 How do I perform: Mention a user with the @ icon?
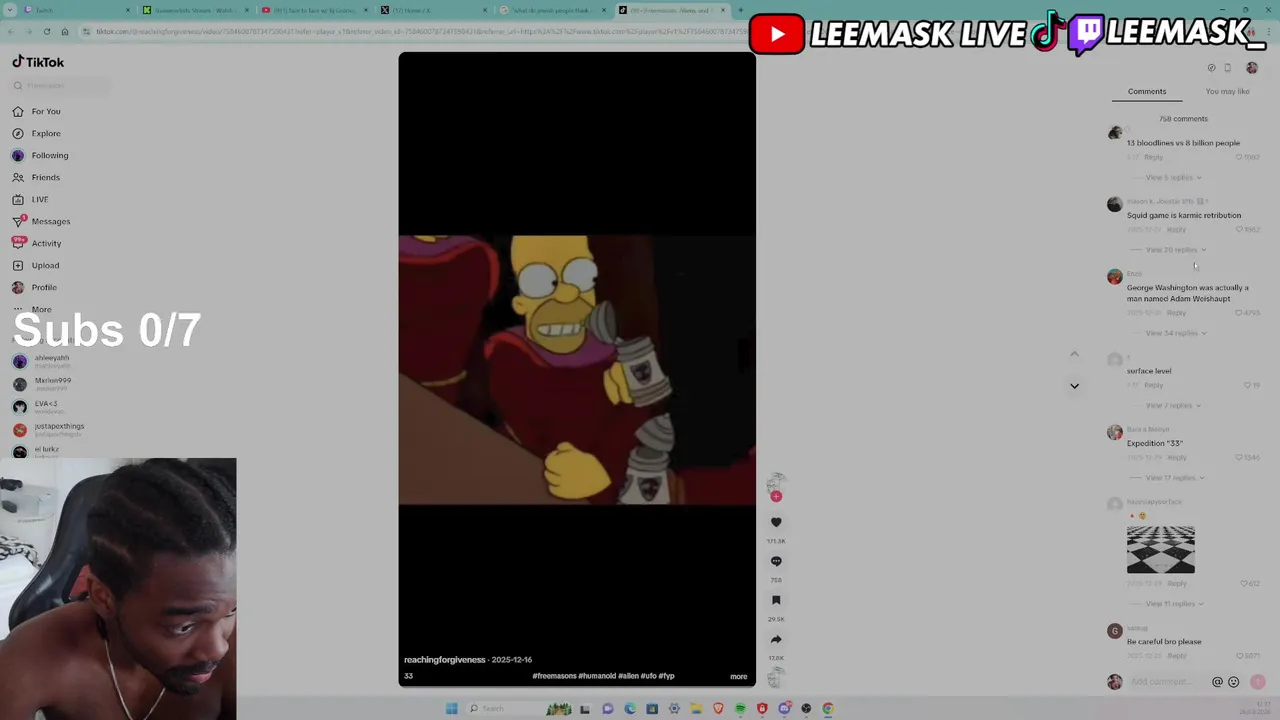tap(1217, 682)
